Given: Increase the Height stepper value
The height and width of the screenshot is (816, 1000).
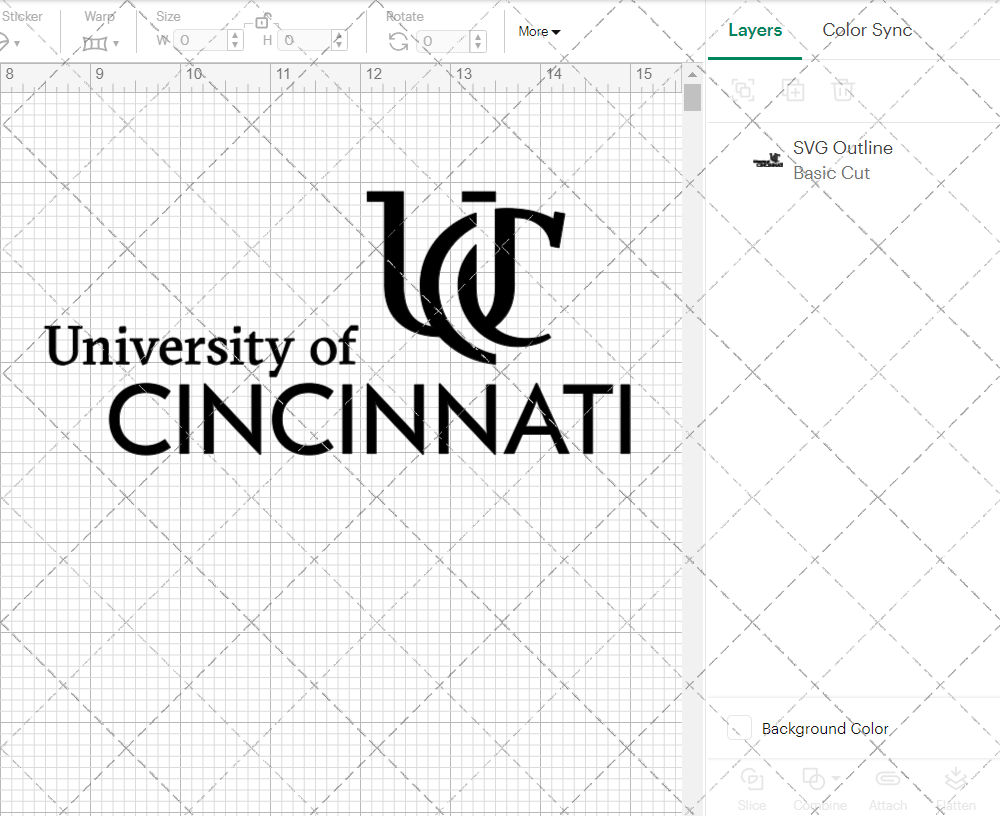Looking at the screenshot, I should coord(339,36).
